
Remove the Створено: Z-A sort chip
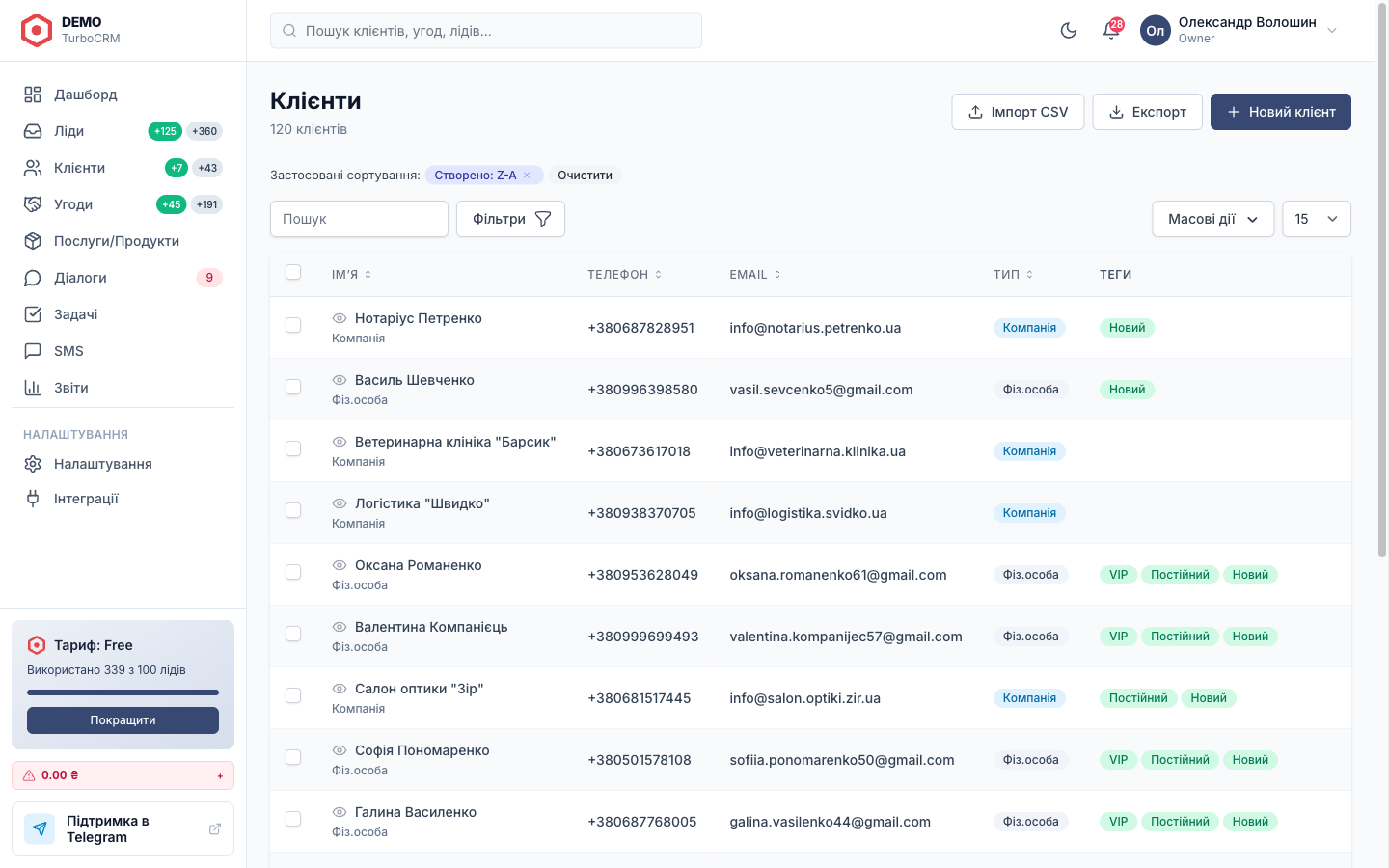(x=527, y=176)
